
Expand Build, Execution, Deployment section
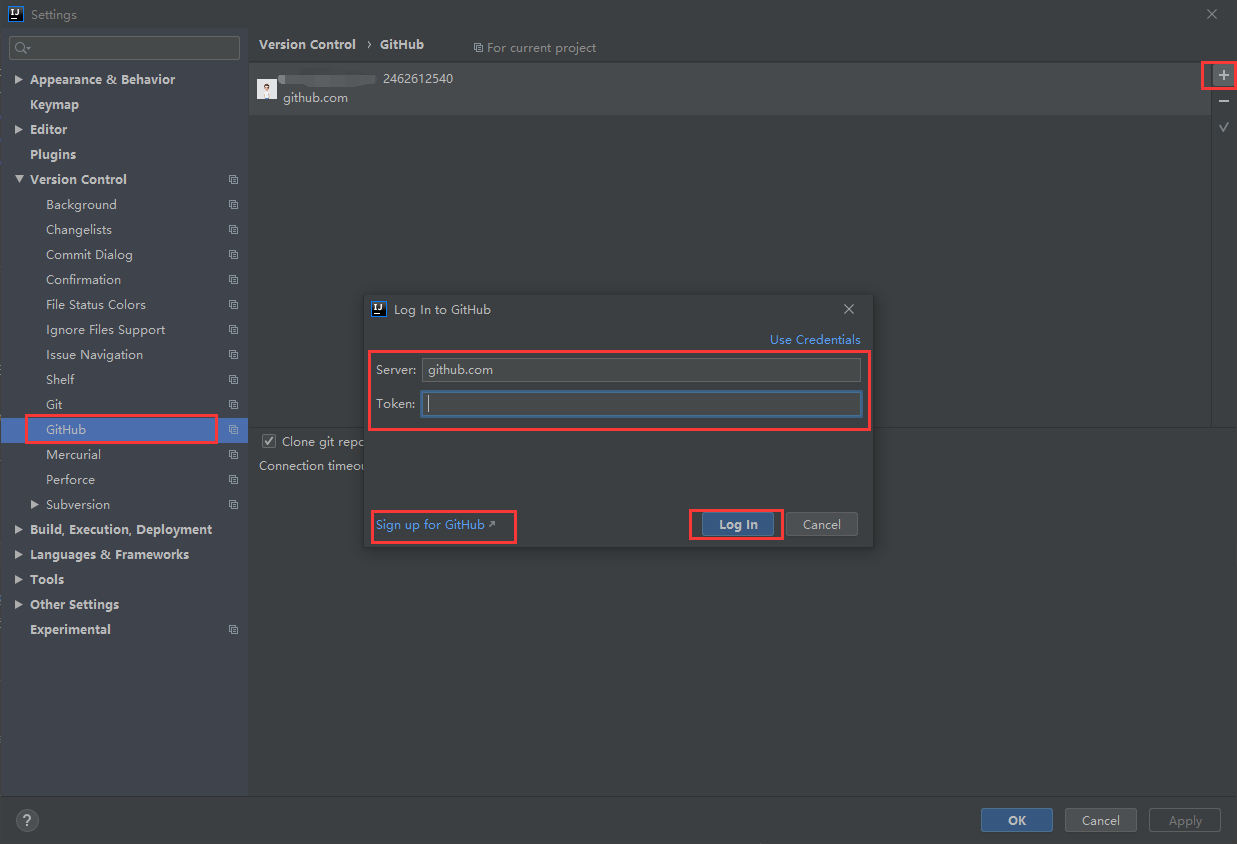pos(19,530)
